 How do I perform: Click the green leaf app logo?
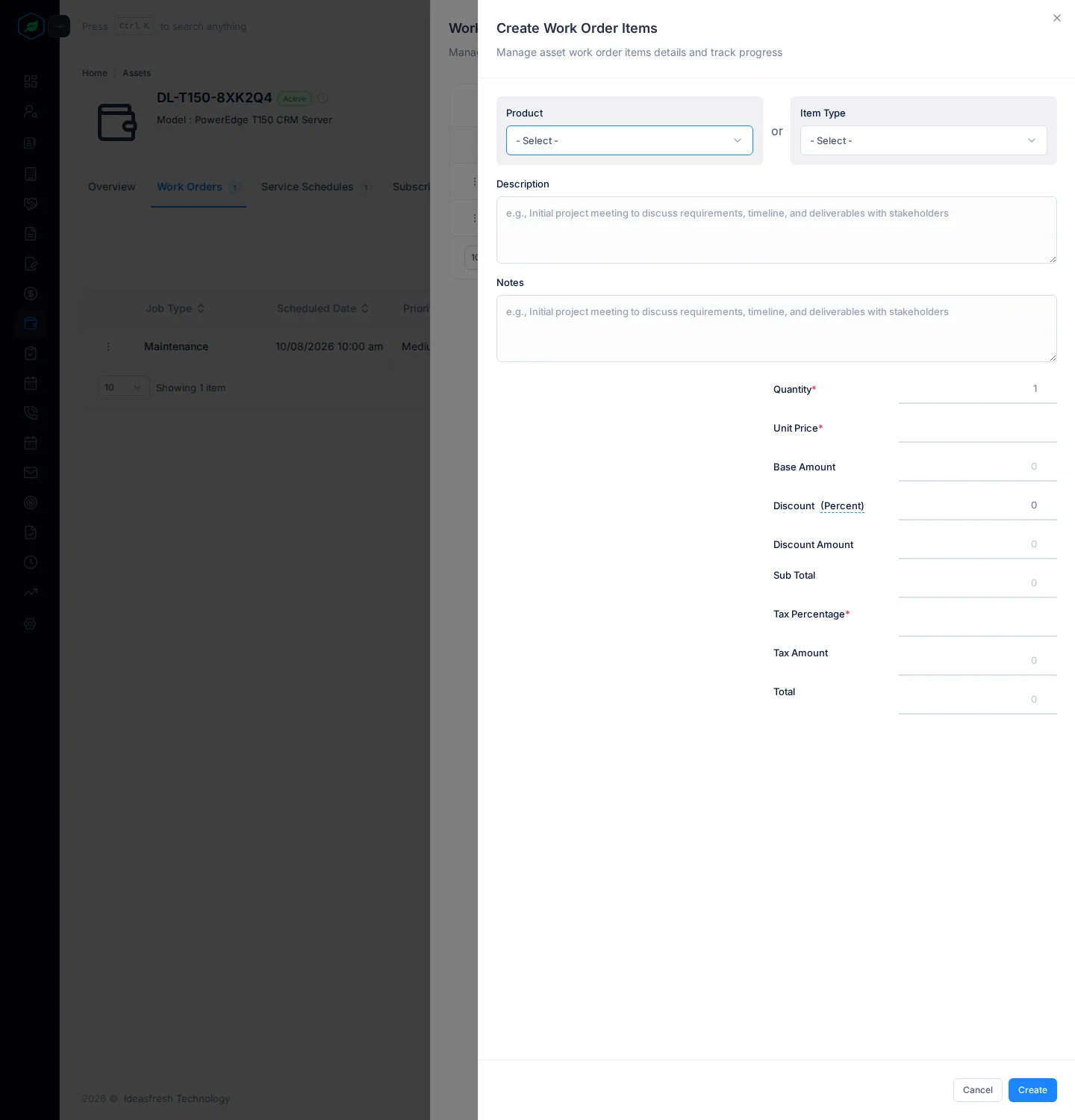click(31, 27)
